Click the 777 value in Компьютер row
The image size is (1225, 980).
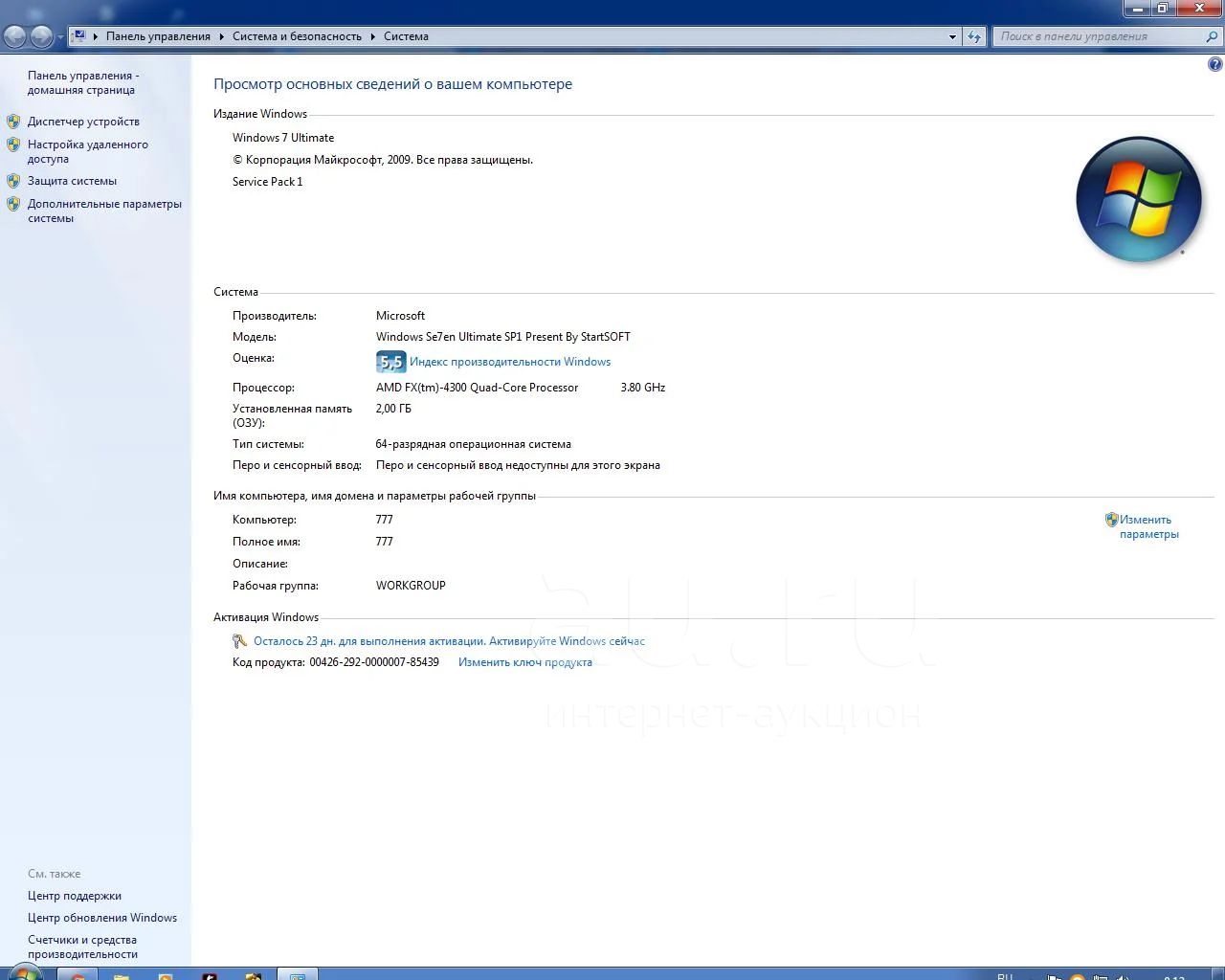(x=384, y=520)
